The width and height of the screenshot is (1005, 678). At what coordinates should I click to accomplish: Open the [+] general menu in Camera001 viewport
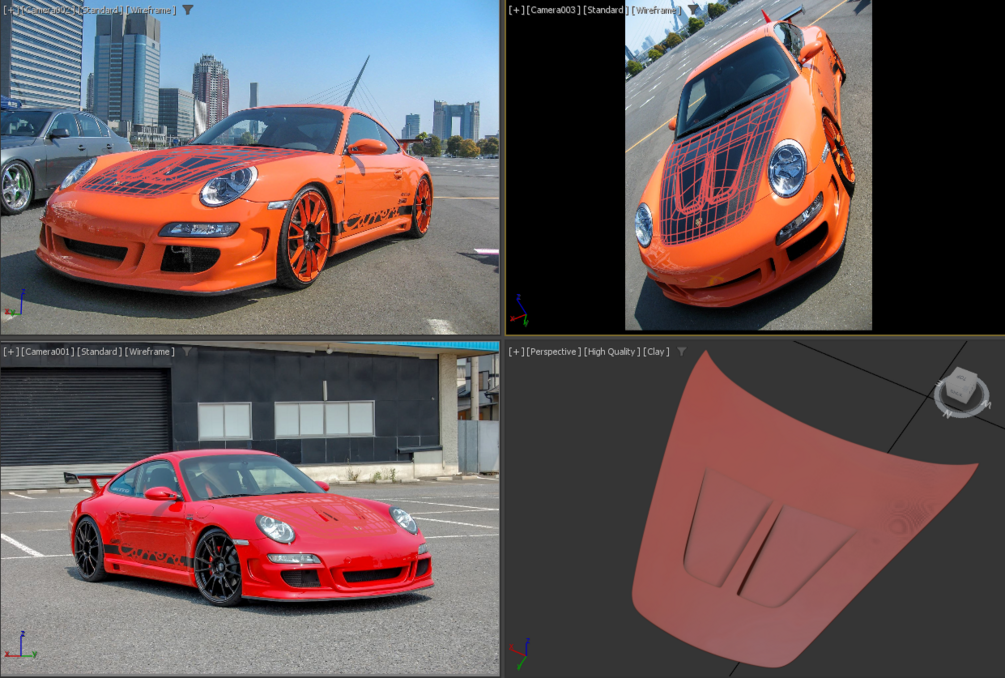pos(11,351)
